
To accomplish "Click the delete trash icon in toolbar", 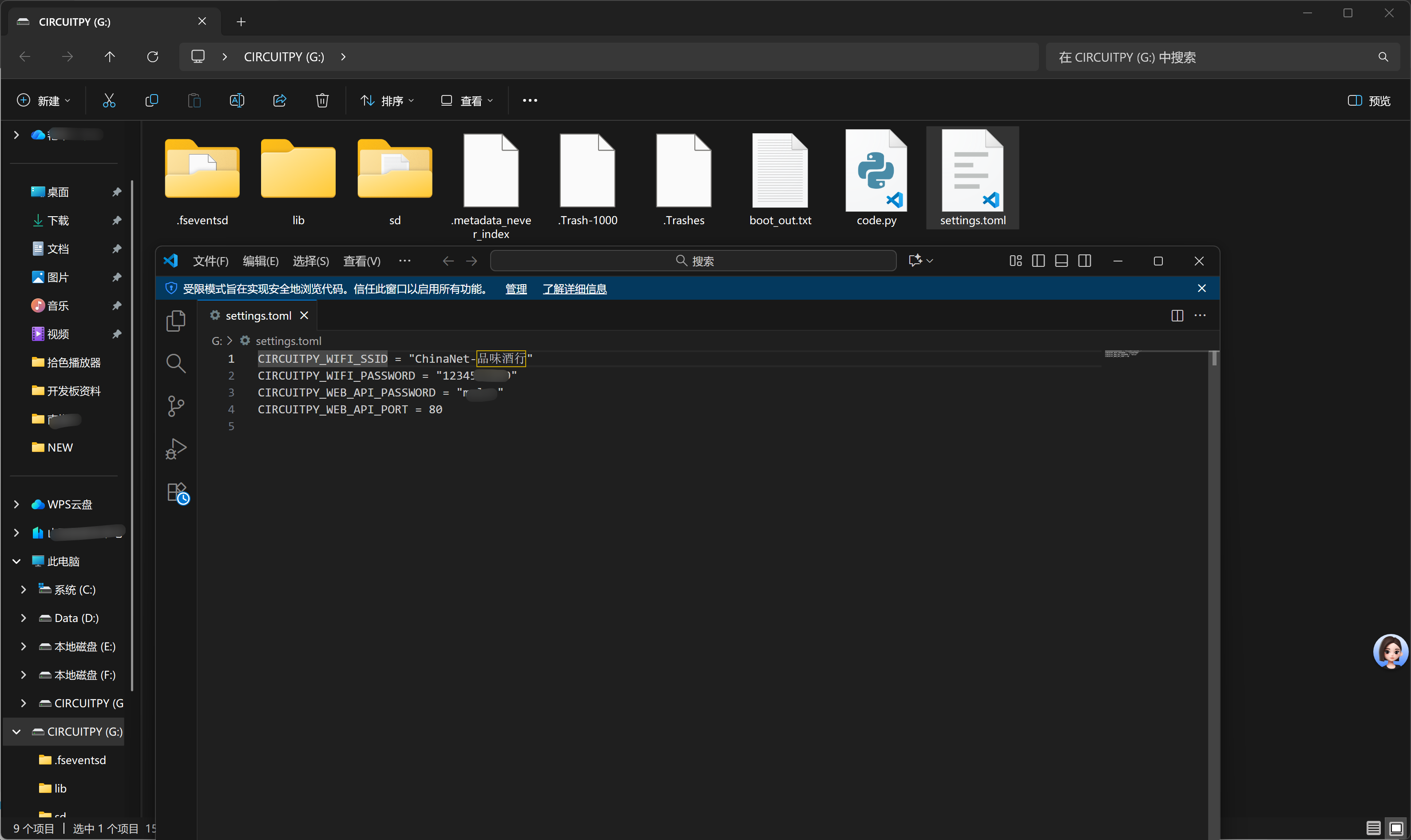I will coord(321,101).
